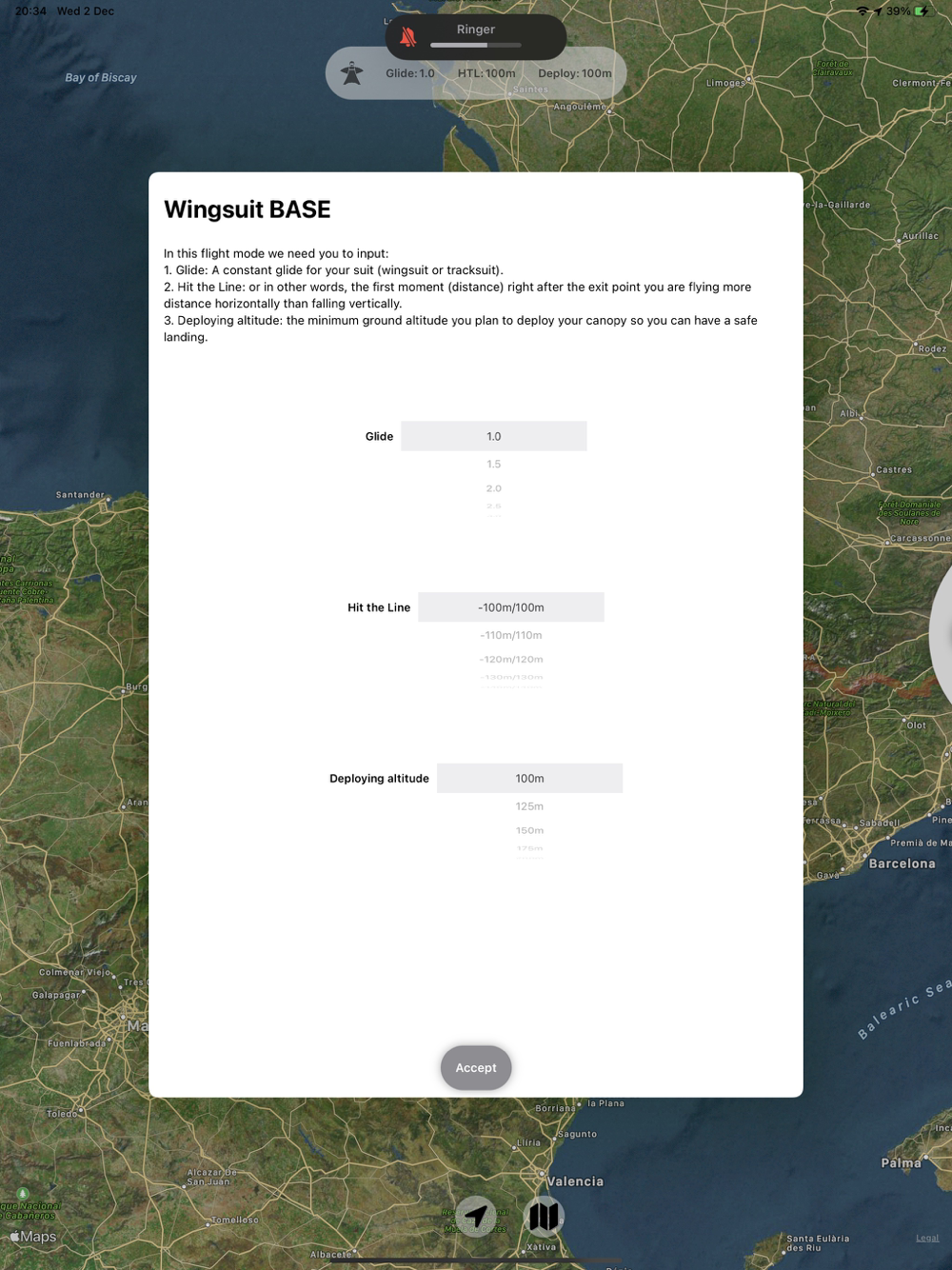Choose Glide value 2.0

493,488
